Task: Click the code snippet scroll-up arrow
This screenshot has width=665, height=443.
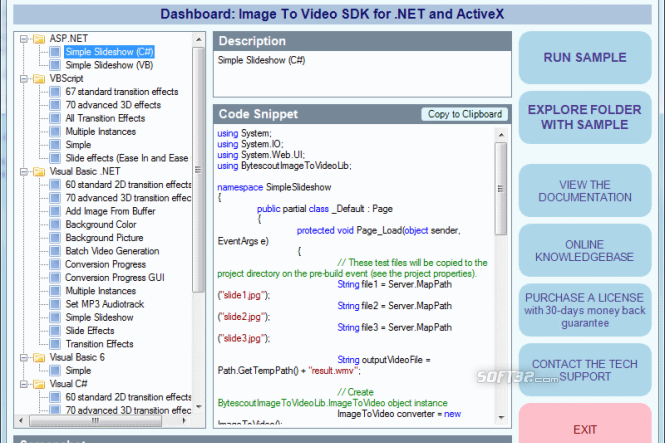Action: pos(501,135)
